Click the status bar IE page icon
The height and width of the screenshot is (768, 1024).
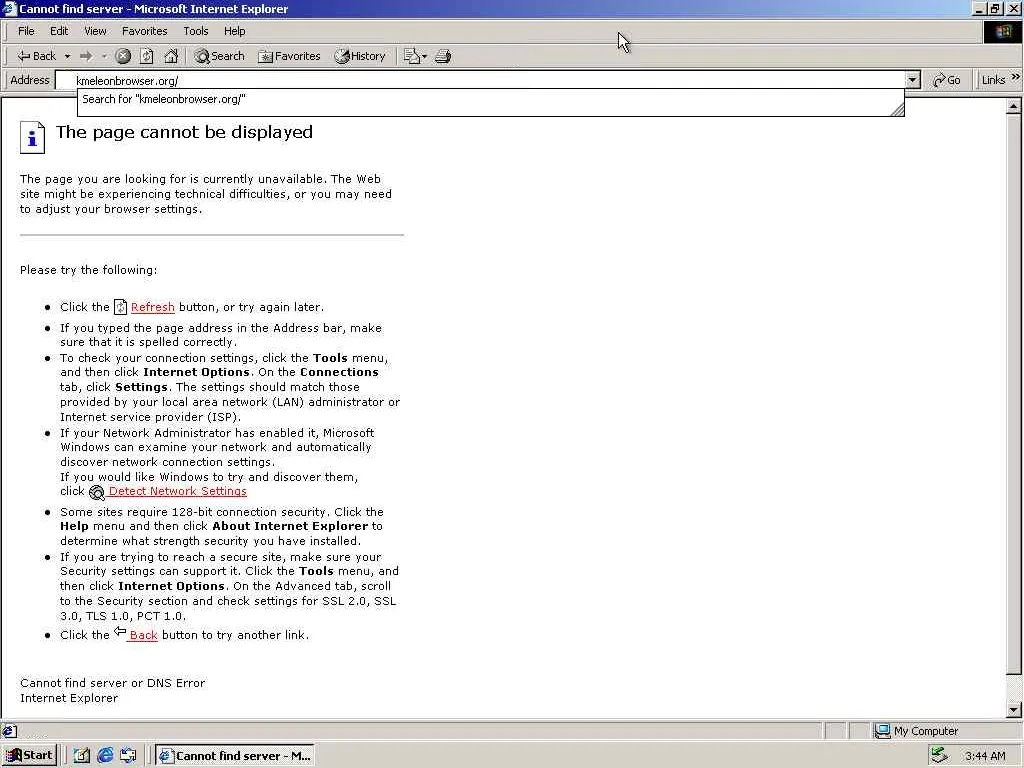[x=9, y=731]
